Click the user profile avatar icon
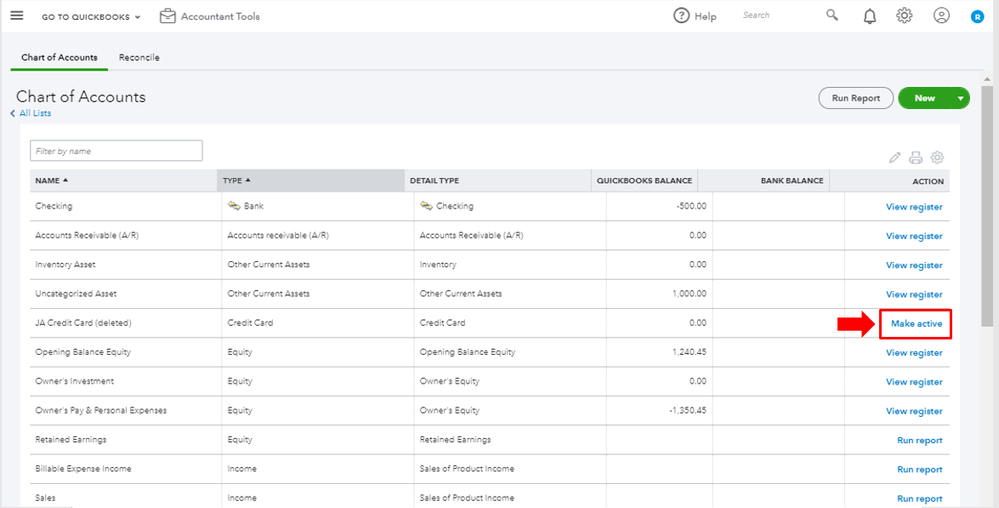The width and height of the screenshot is (999, 508). coord(941,16)
